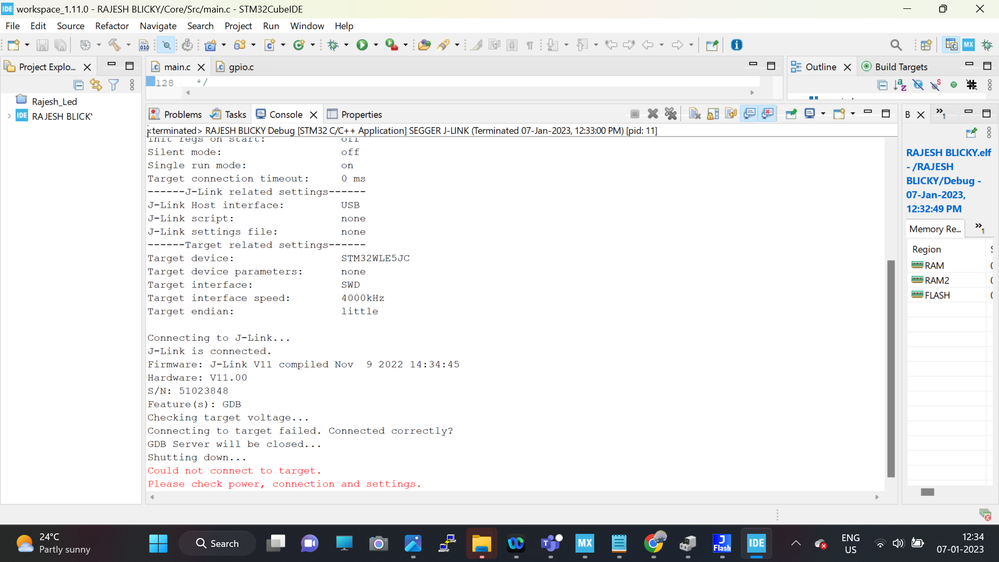Toggle Word Wrap in console toolbar
999x562 pixels.
(x=731, y=114)
